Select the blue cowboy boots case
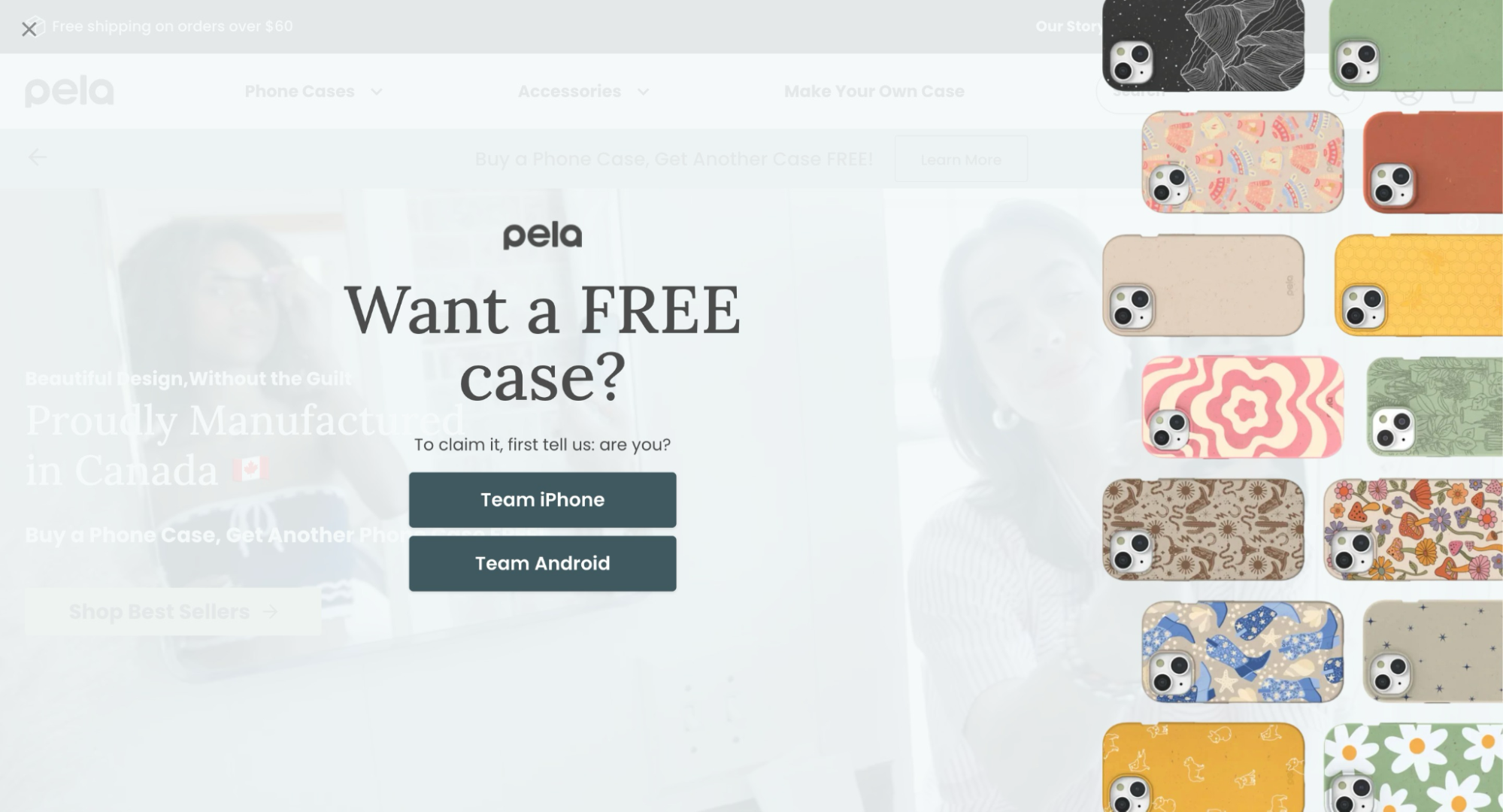Viewport: 1503px width, 812px height. click(1242, 652)
